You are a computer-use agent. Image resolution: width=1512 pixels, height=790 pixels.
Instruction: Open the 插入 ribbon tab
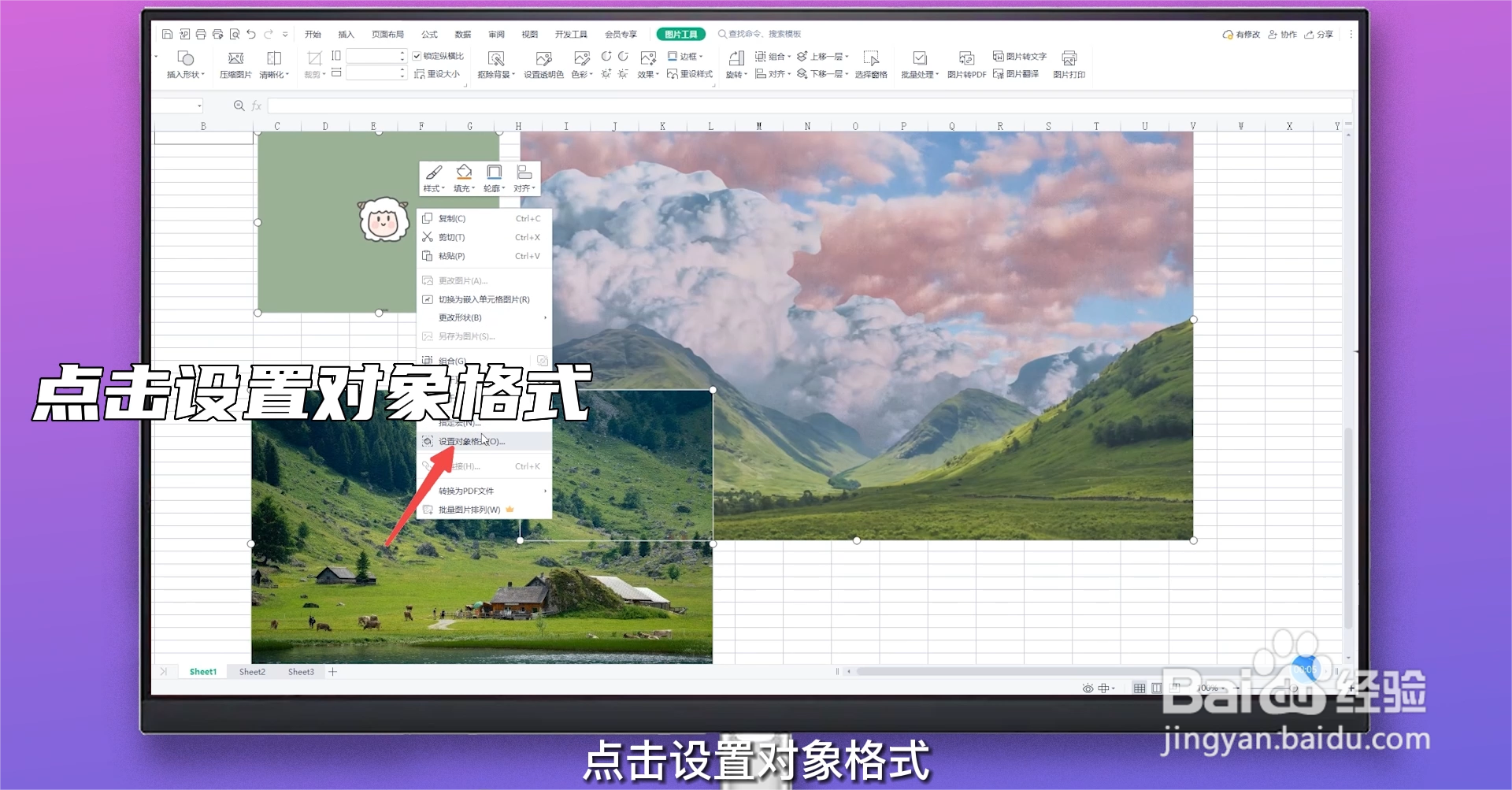[346, 34]
